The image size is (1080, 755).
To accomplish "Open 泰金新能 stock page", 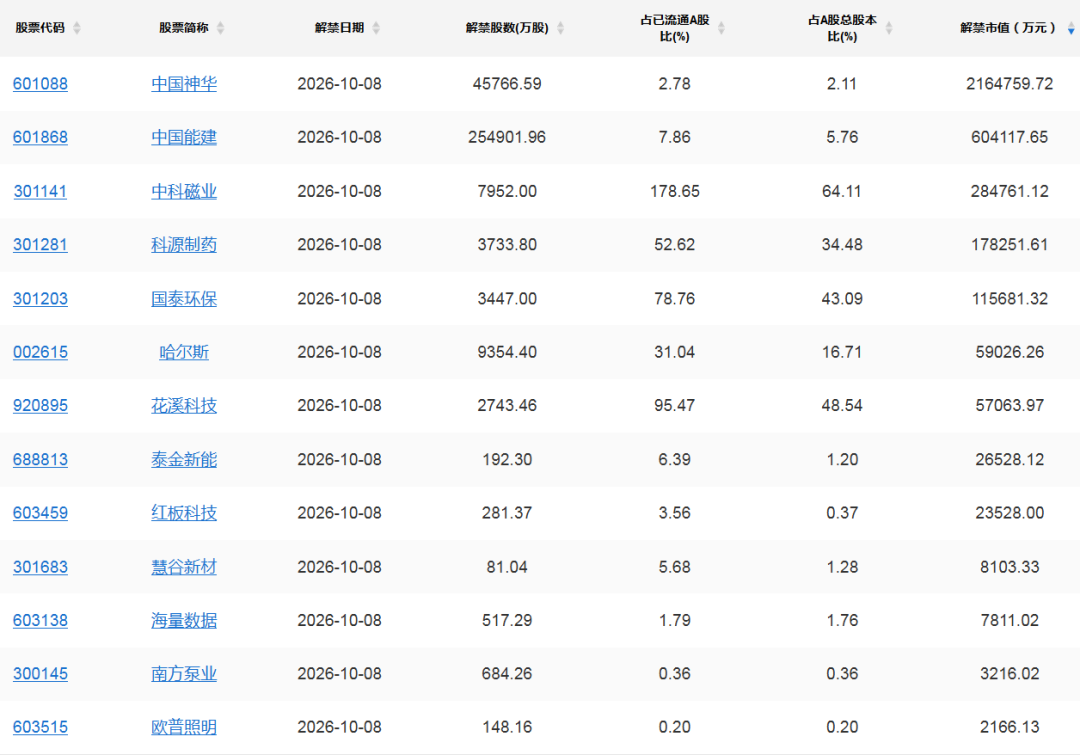I will 184,459.
